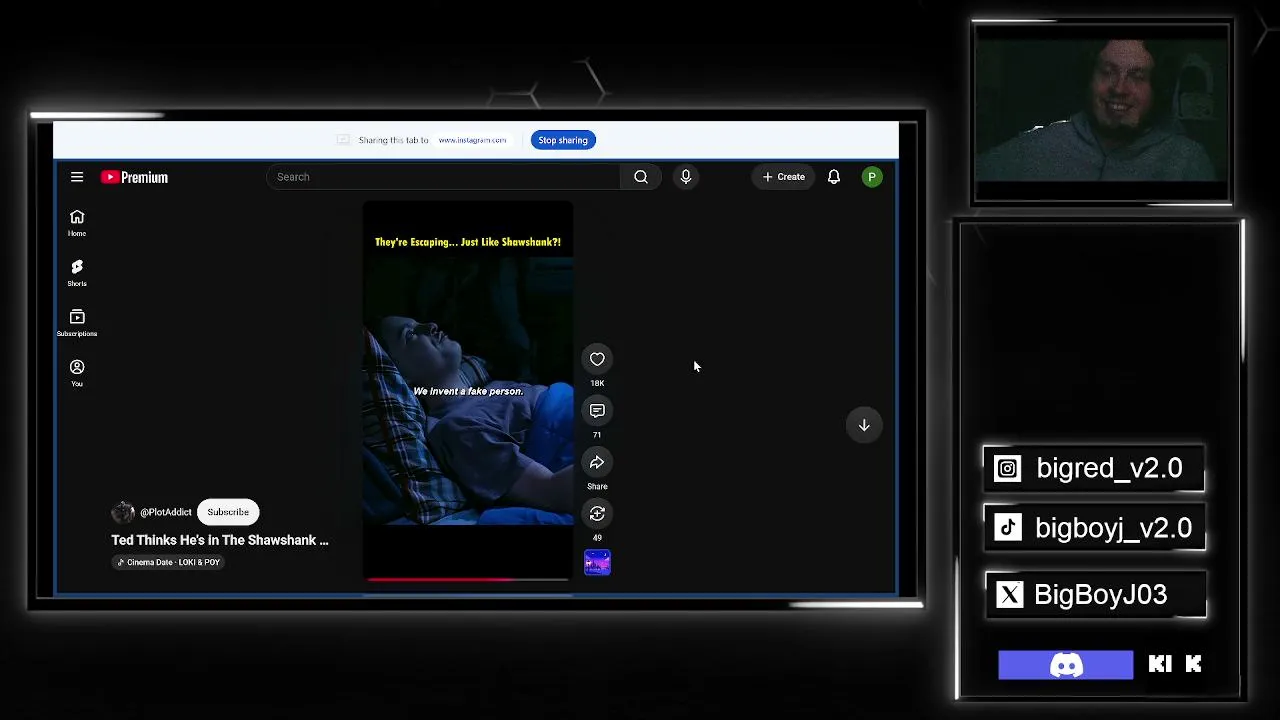This screenshot has height=720, width=1280.
Task: Subscribe to PlotAddict
Action: tap(228, 512)
